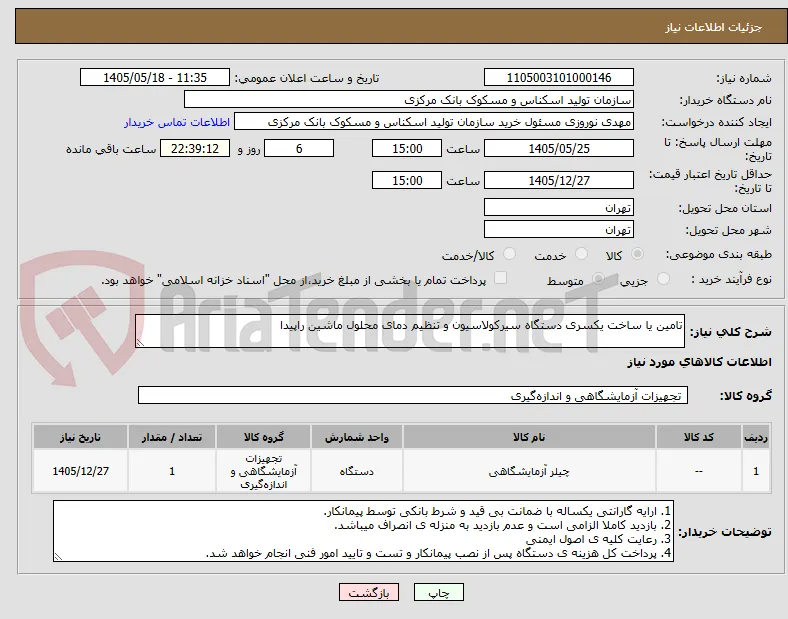Toggle Islamic treasury bonds payment checkbox

click(500, 278)
